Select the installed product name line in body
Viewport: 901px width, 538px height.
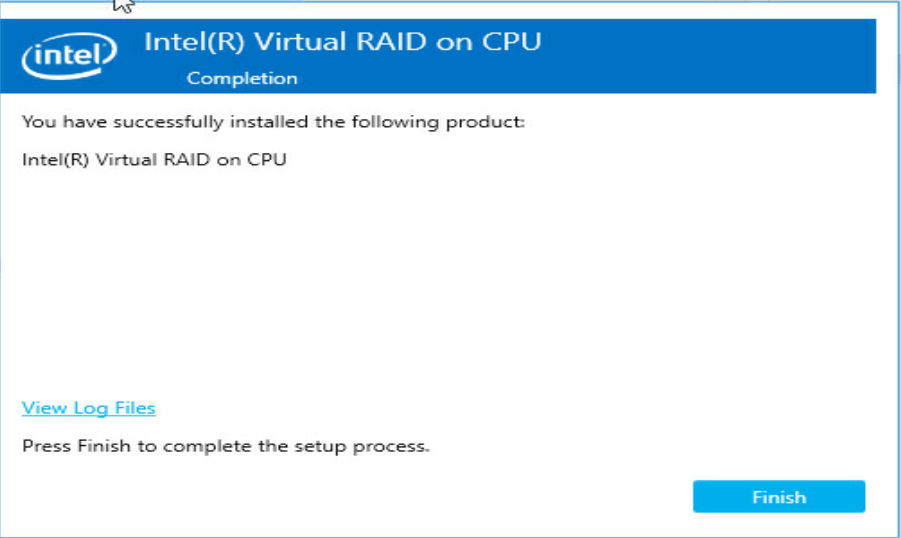(x=154, y=160)
